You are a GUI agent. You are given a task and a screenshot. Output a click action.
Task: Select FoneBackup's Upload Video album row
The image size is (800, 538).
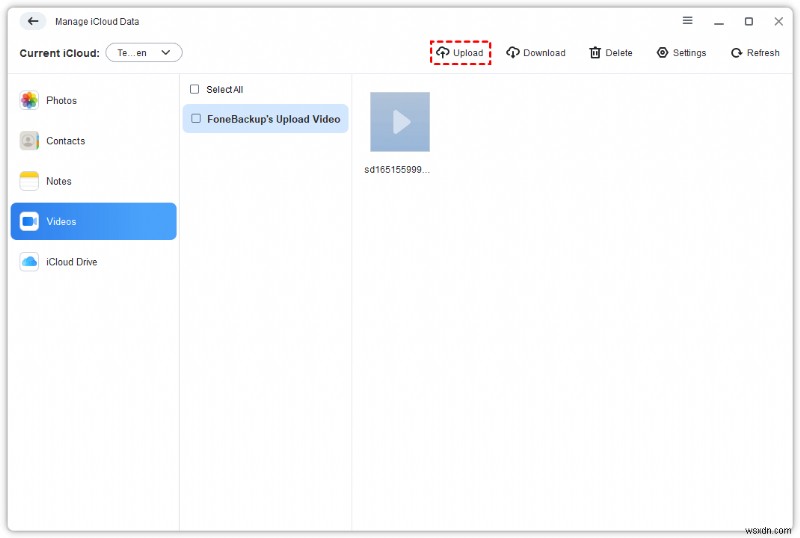tap(265, 118)
